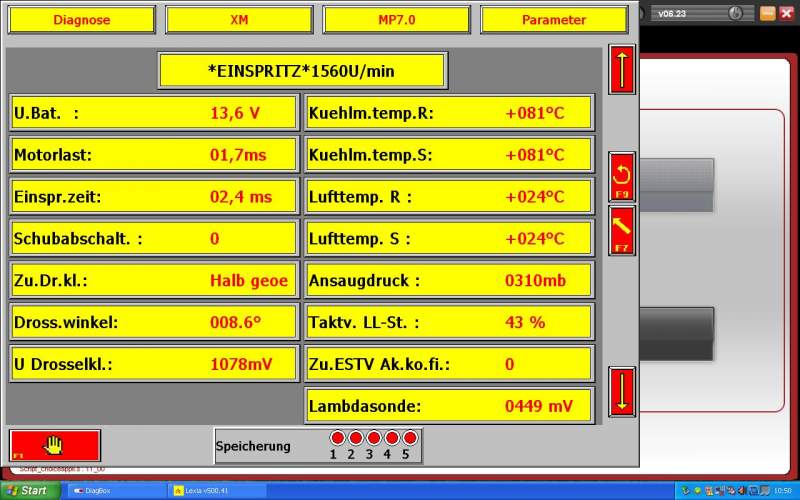Click the taskbar clock showing 10:58
Image resolution: width=800 pixels, height=500 pixels.
coord(783,491)
